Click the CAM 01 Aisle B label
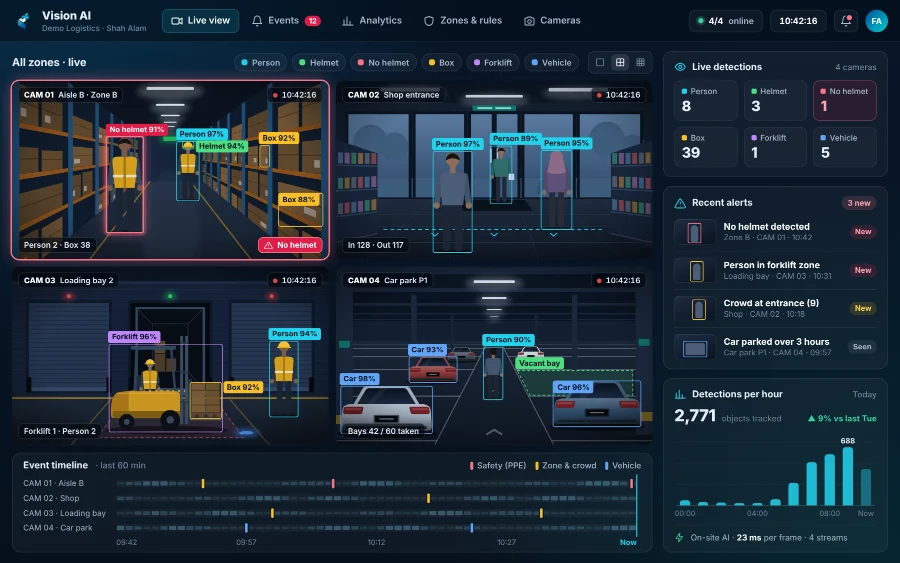Image resolution: width=900 pixels, height=563 pixels. click(70, 95)
